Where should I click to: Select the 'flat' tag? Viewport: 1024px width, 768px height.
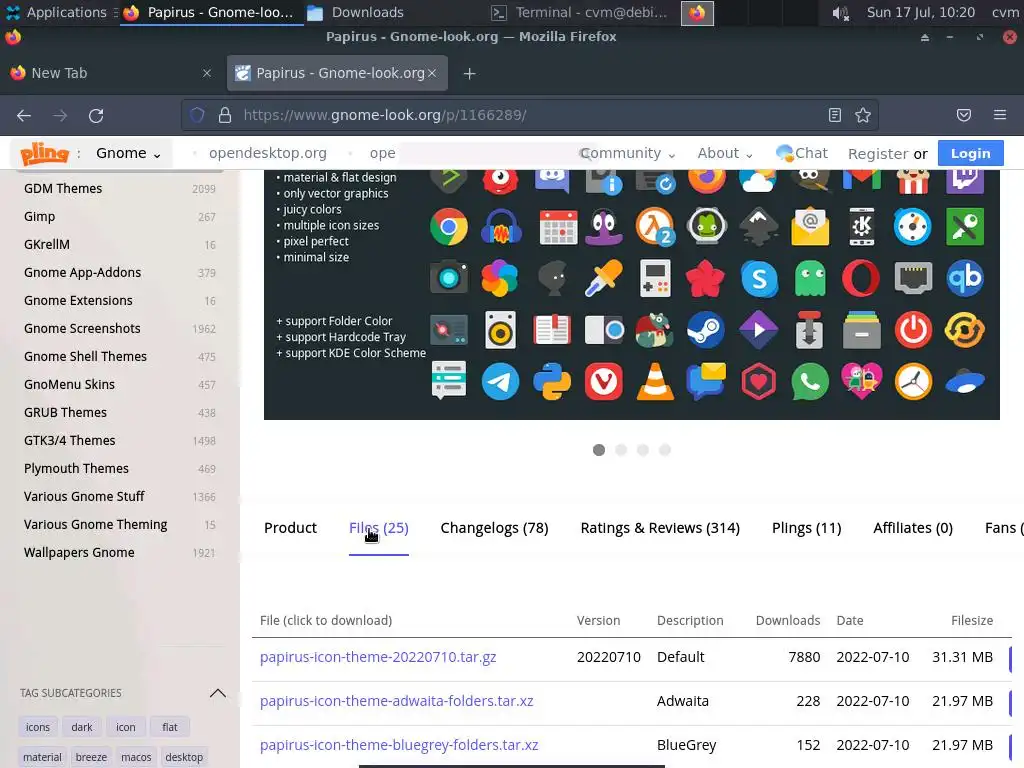click(x=170, y=727)
